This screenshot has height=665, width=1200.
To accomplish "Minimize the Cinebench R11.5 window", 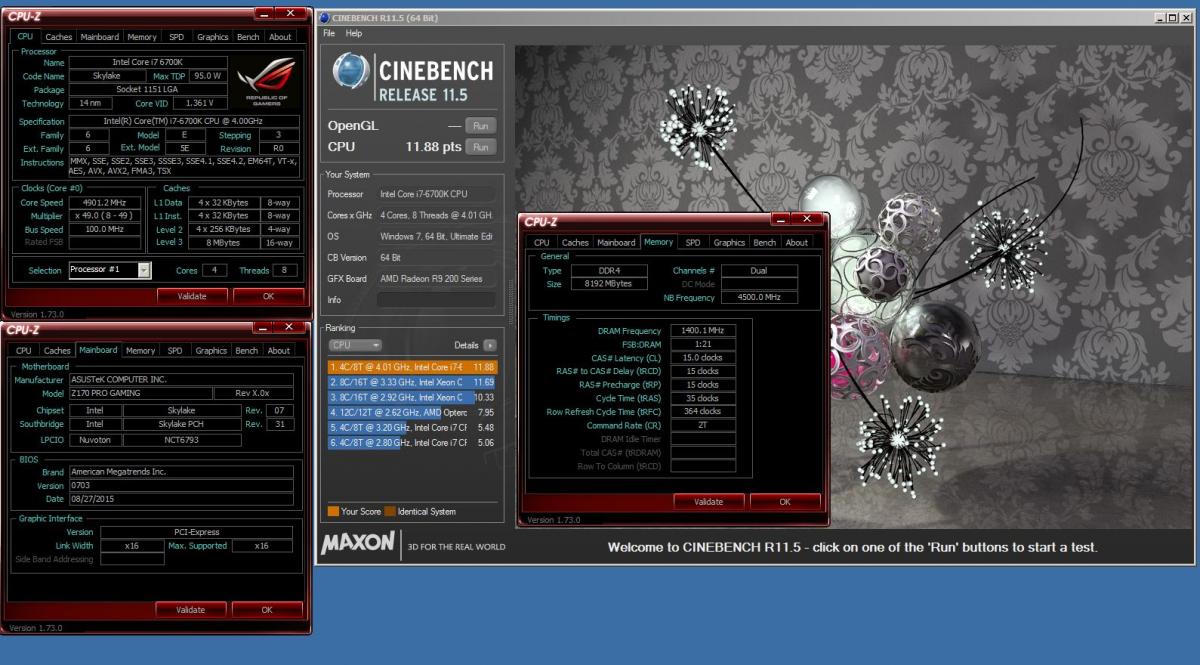I will tap(1160, 18).
